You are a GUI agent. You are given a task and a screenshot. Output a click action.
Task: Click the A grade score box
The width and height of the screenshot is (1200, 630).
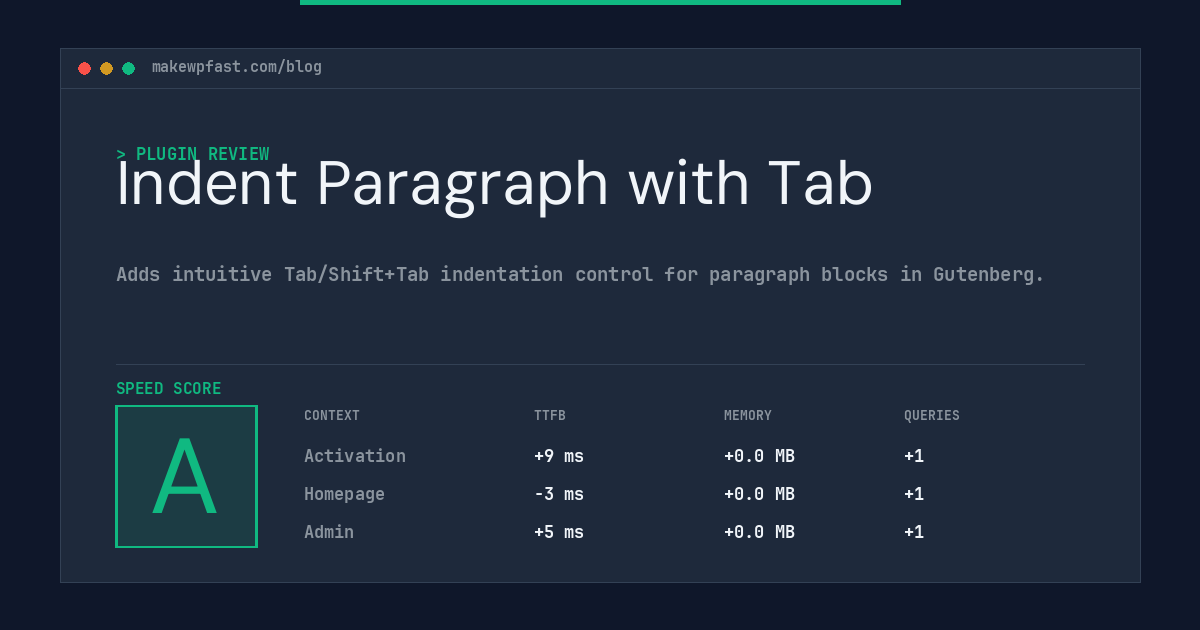186,476
